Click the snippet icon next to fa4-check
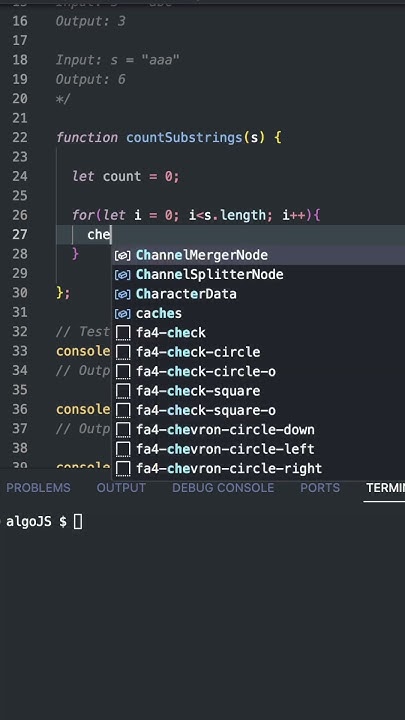The image size is (405, 720). click(x=123, y=333)
